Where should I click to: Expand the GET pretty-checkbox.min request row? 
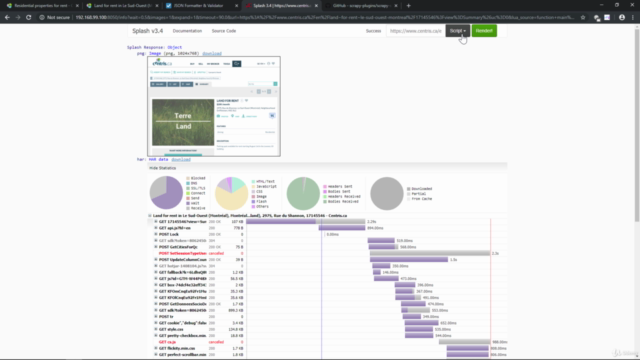(156, 336)
